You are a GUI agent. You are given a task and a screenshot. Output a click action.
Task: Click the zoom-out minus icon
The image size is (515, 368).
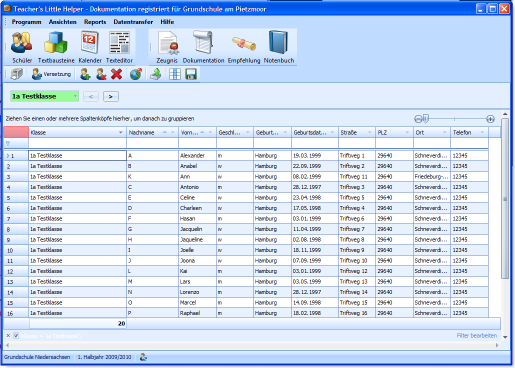click(x=418, y=119)
